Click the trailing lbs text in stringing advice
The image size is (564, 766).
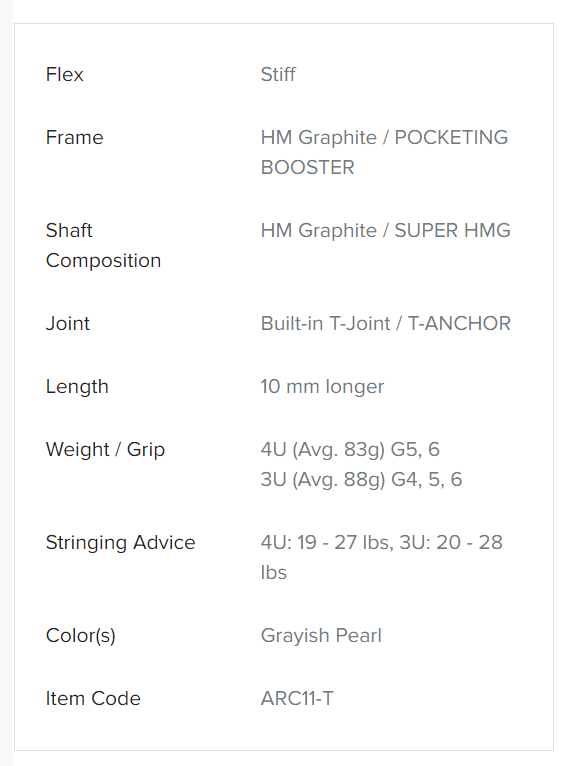(x=273, y=573)
